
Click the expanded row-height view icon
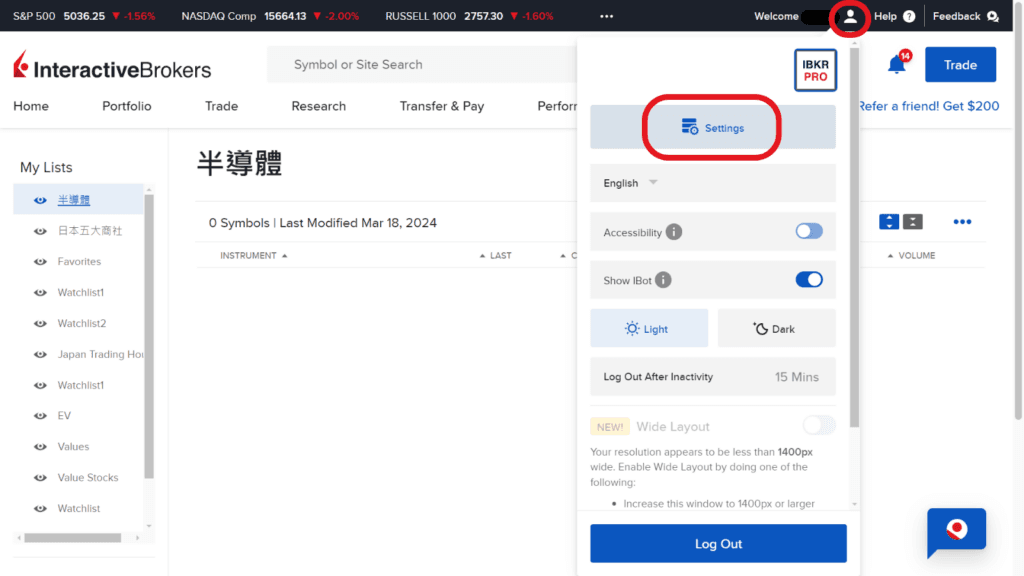point(888,221)
